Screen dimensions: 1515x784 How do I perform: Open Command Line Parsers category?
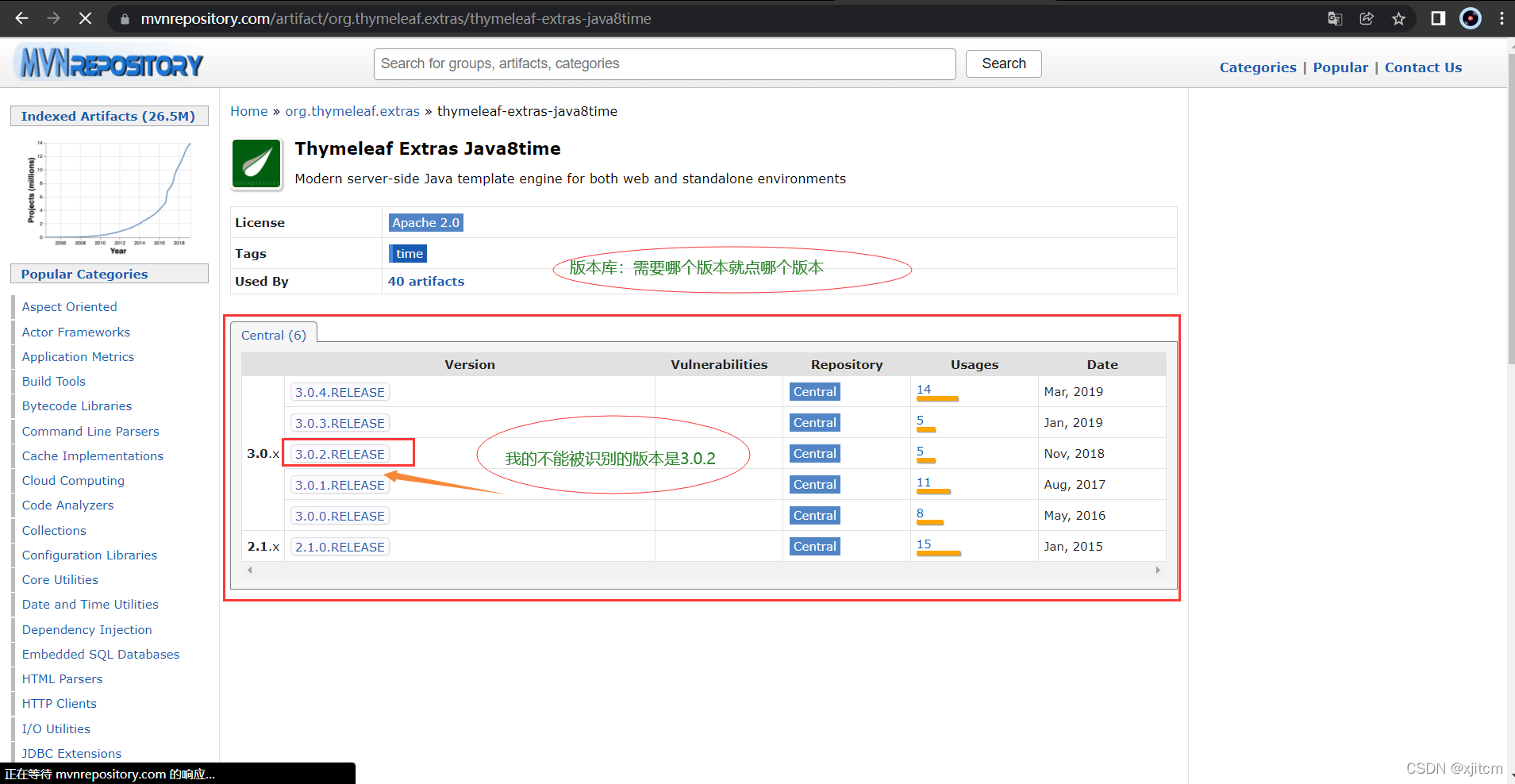pyautogui.click(x=90, y=431)
